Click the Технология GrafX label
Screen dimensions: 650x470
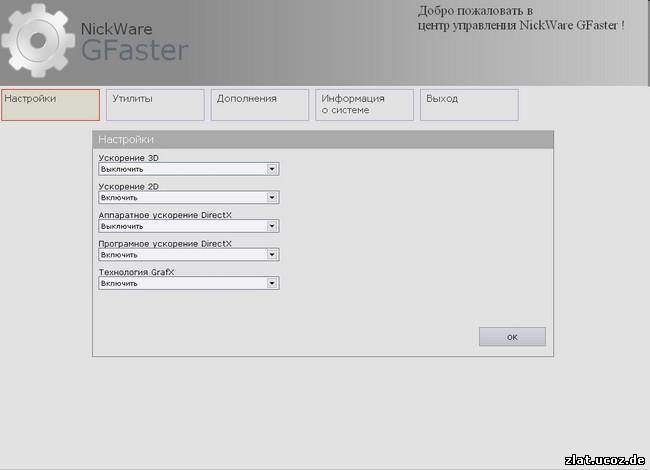pyautogui.click(x=136, y=272)
